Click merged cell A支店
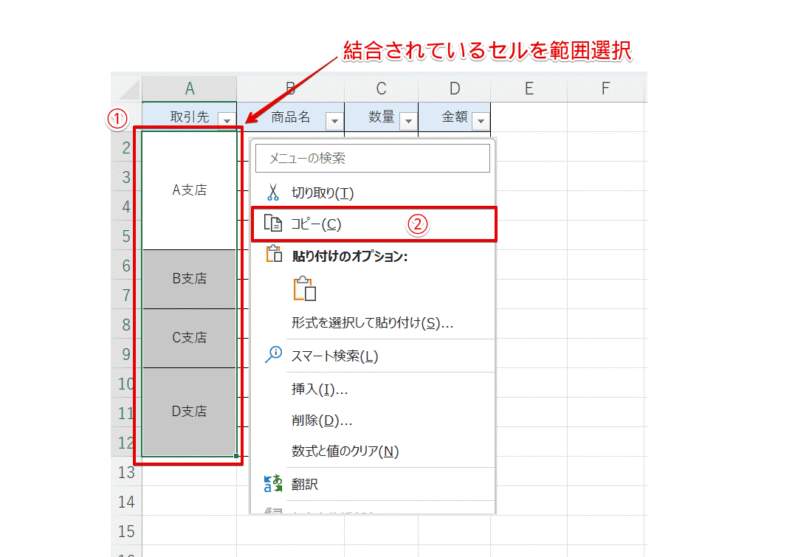 pos(190,190)
